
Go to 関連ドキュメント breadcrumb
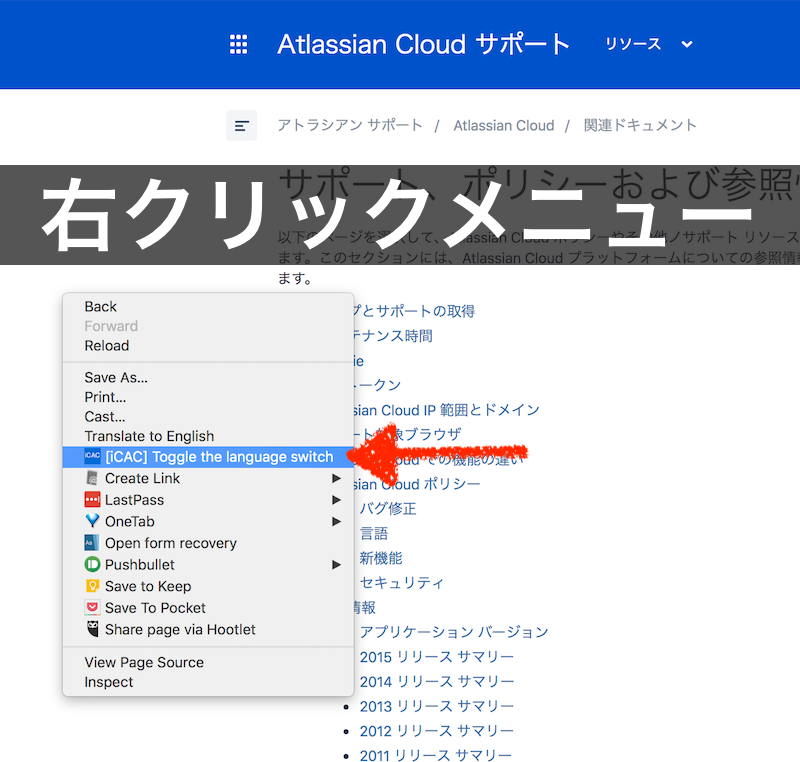[x=640, y=125]
